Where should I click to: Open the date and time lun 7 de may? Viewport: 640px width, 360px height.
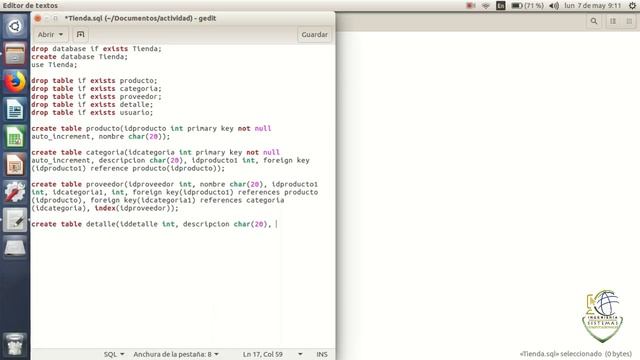point(593,6)
